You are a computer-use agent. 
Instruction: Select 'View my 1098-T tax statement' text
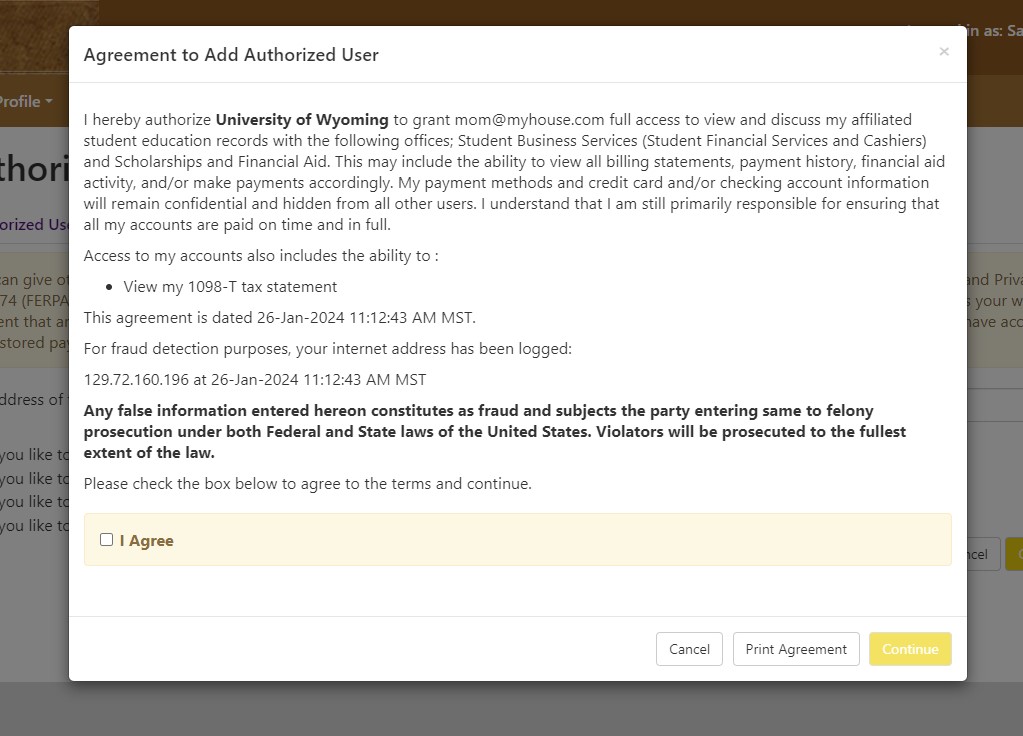[x=230, y=286]
